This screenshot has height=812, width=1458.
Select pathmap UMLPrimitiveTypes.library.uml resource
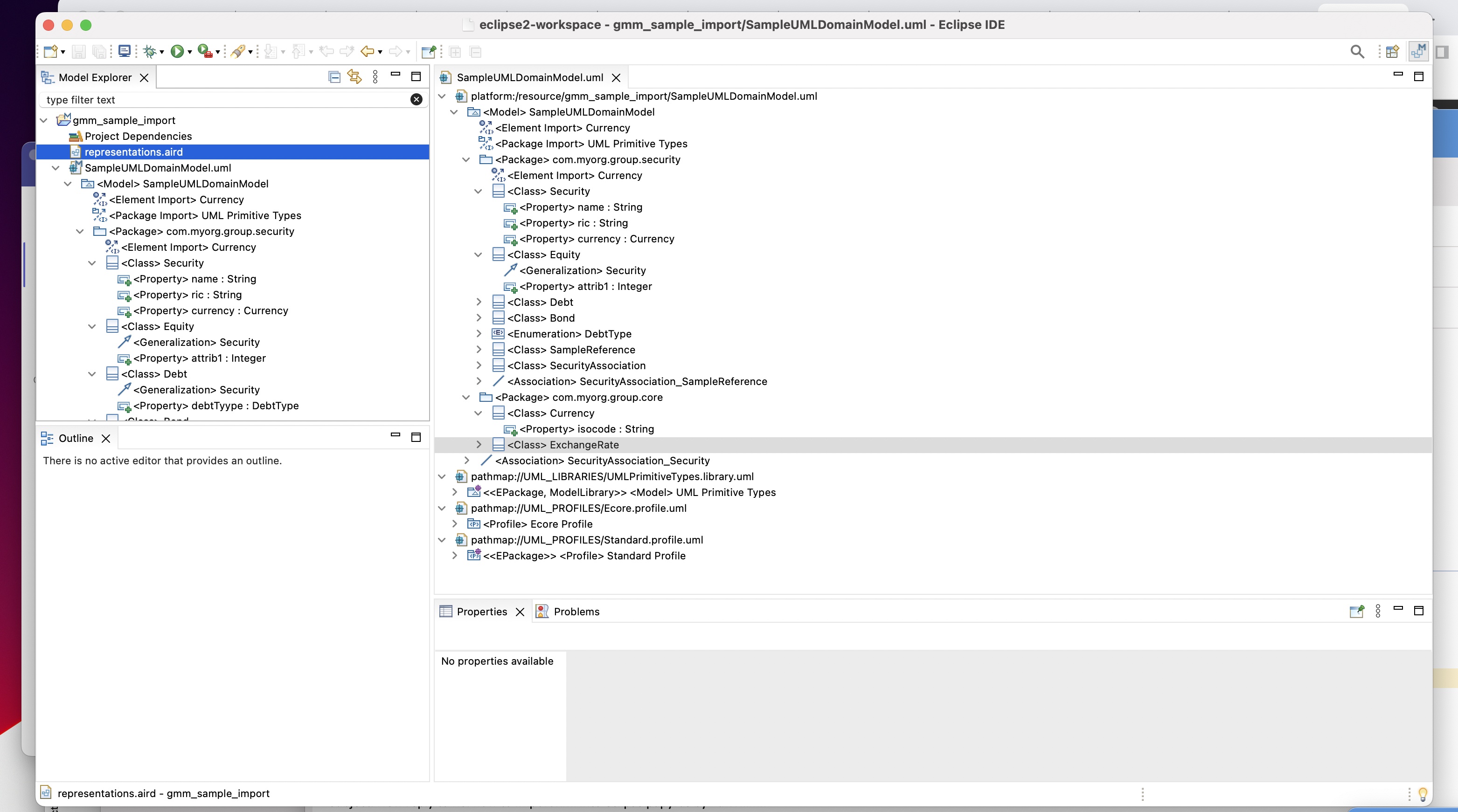coord(612,476)
